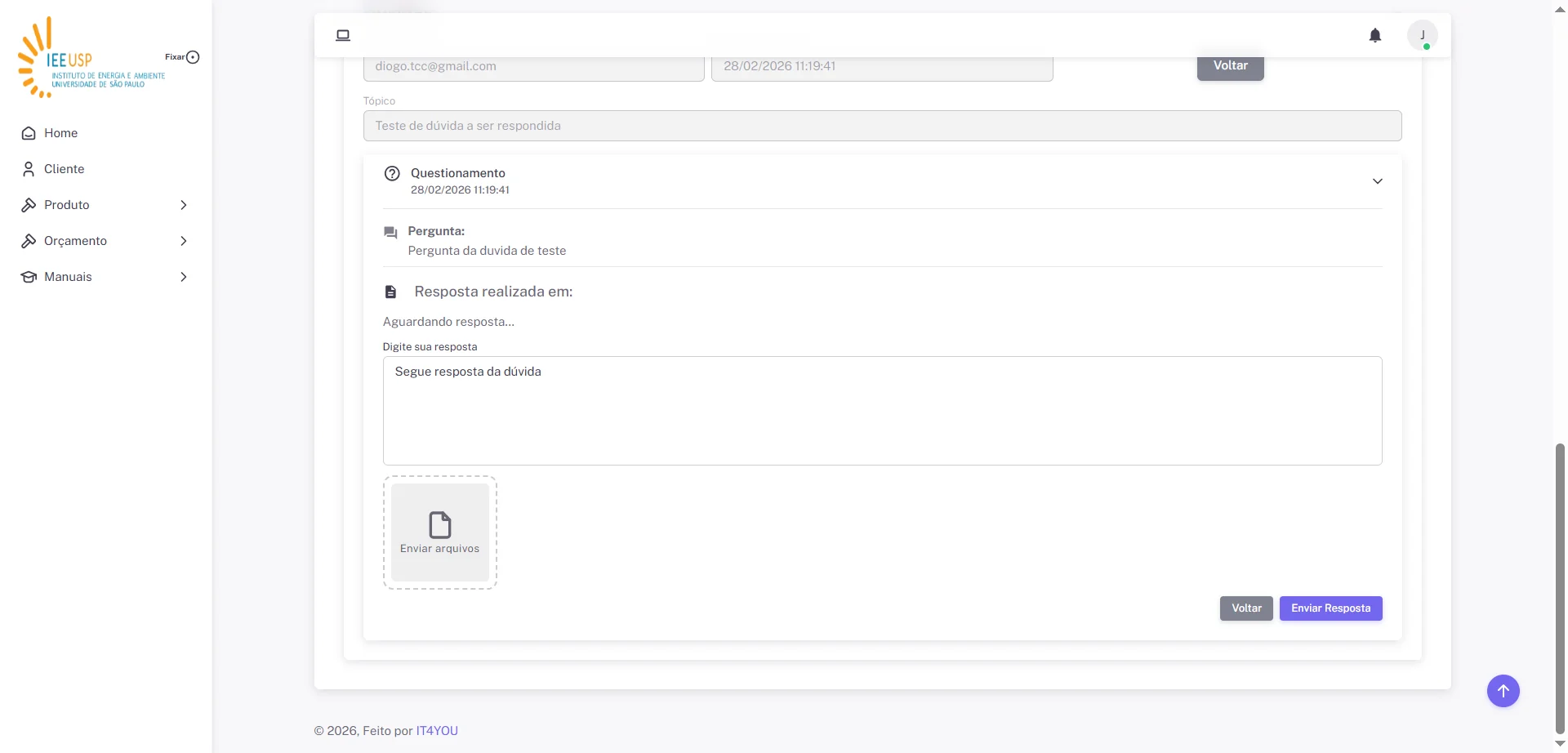Click the Pergunta chat bubble icon
The height and width of the screenshot is (753, 1568).
tap(390, 233)
